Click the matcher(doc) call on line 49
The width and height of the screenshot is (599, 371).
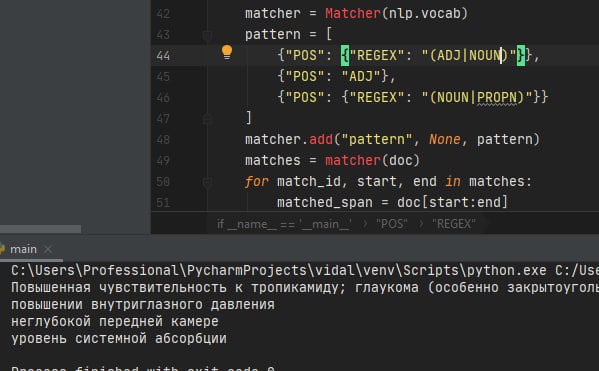coord(372,160)
